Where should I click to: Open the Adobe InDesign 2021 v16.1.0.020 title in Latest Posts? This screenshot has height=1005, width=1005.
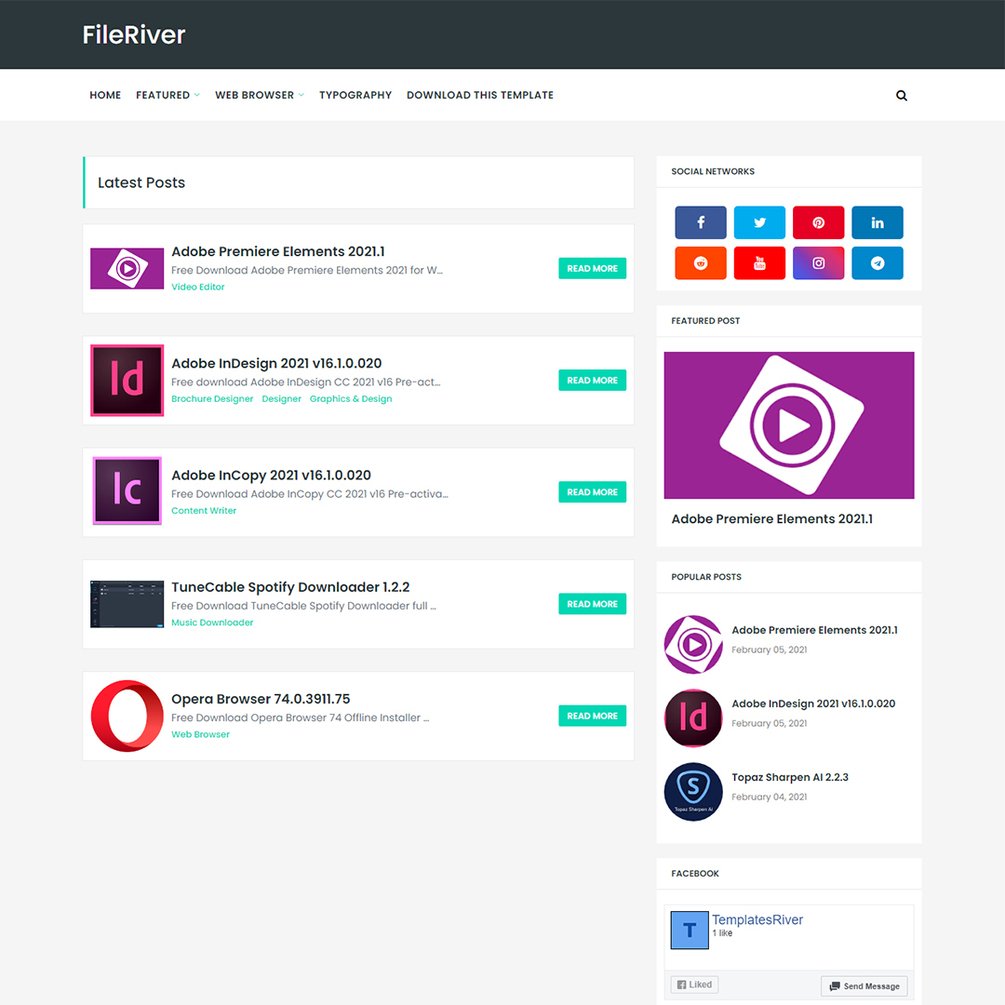[x=276, y=363]
